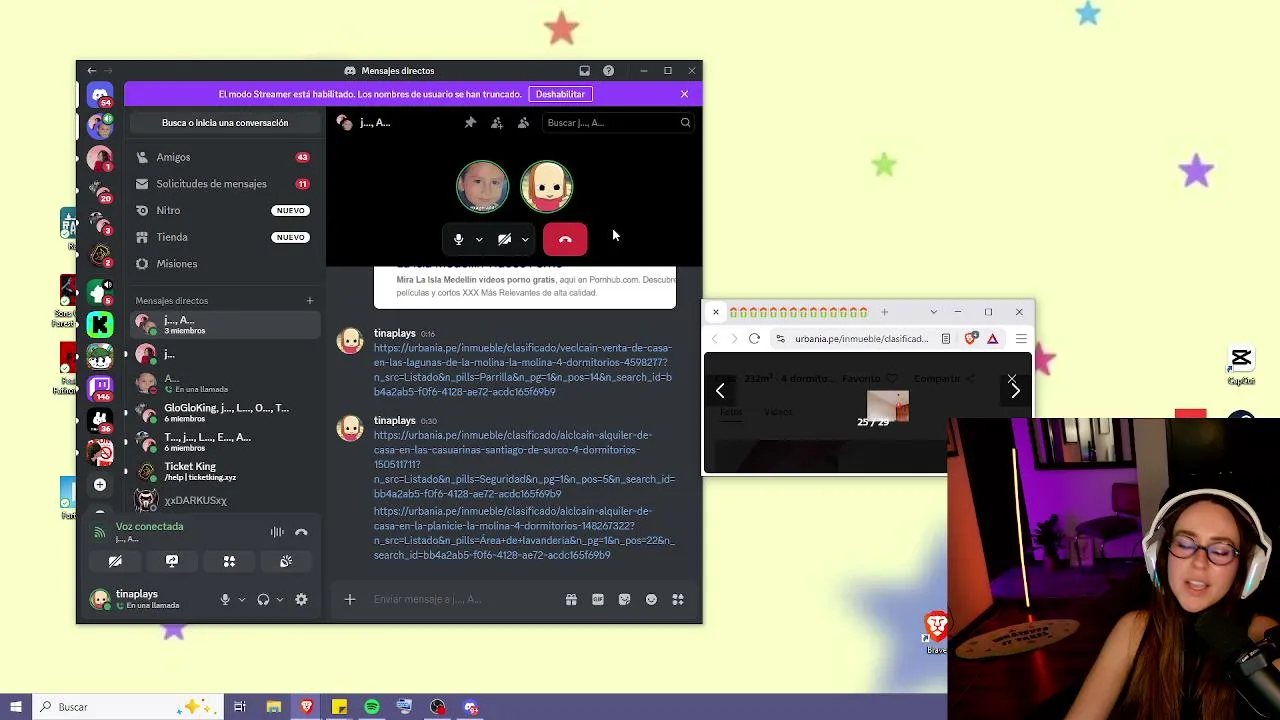Toggle noise suppression in voice panel
1280x720 pixels.
coord(277,532)
